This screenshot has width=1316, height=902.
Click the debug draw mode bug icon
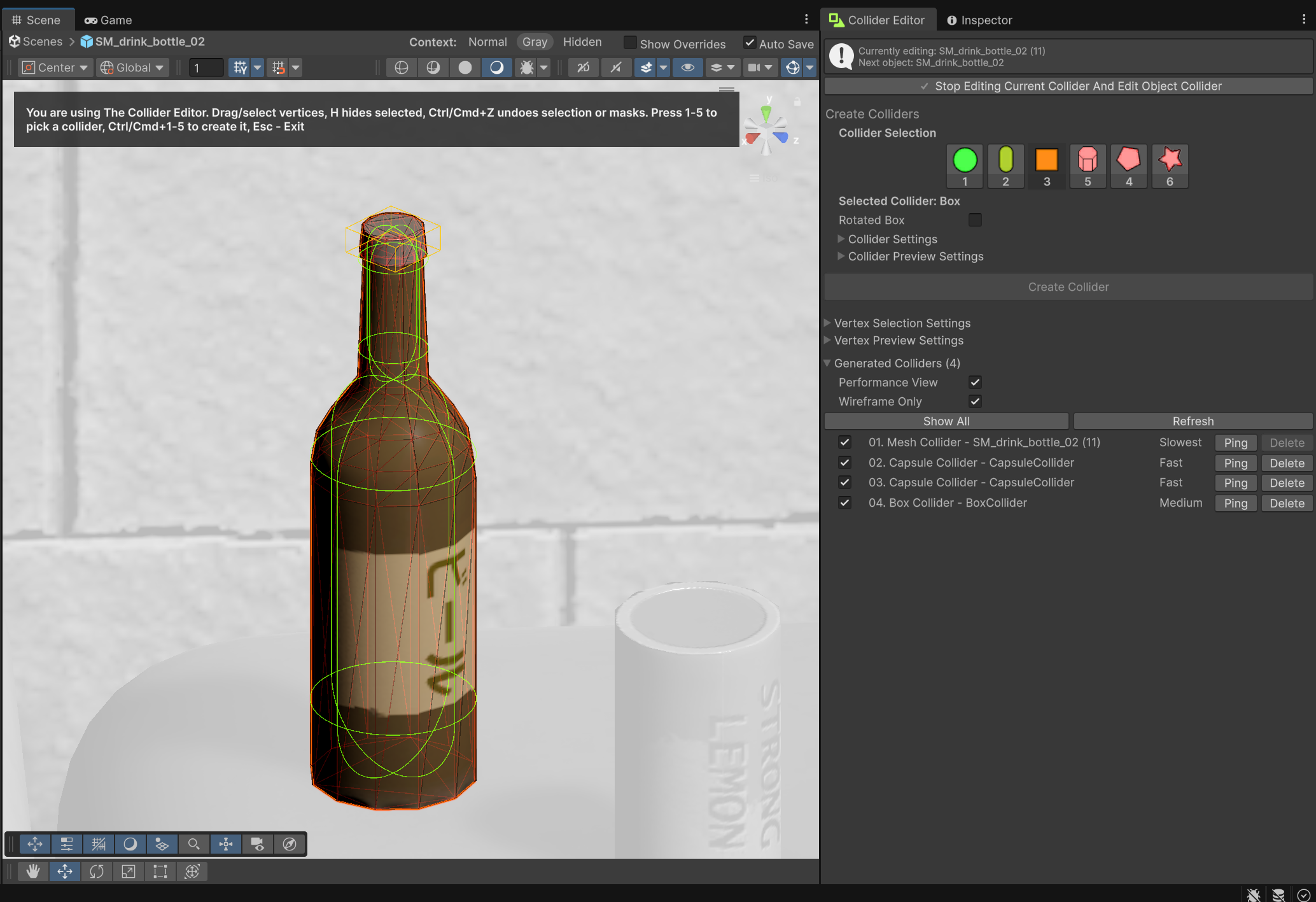526,67
